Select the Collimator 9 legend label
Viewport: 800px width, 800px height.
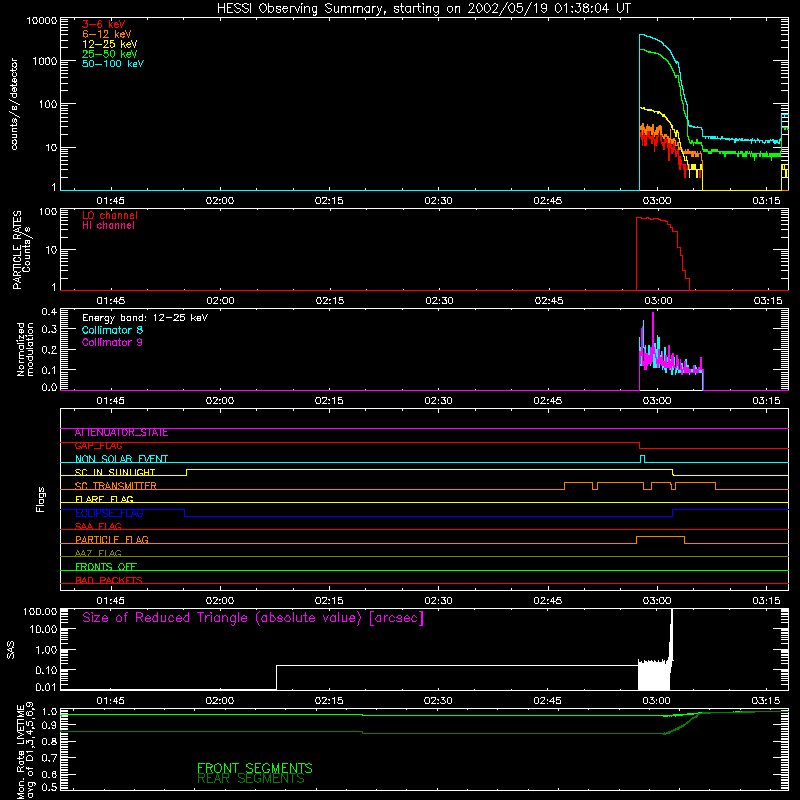[112, 342]
